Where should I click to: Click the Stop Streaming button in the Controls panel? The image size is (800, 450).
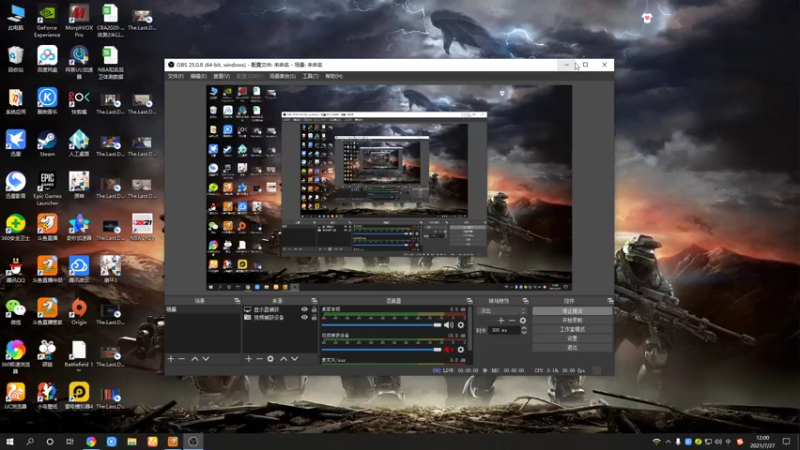pos(572,311)
